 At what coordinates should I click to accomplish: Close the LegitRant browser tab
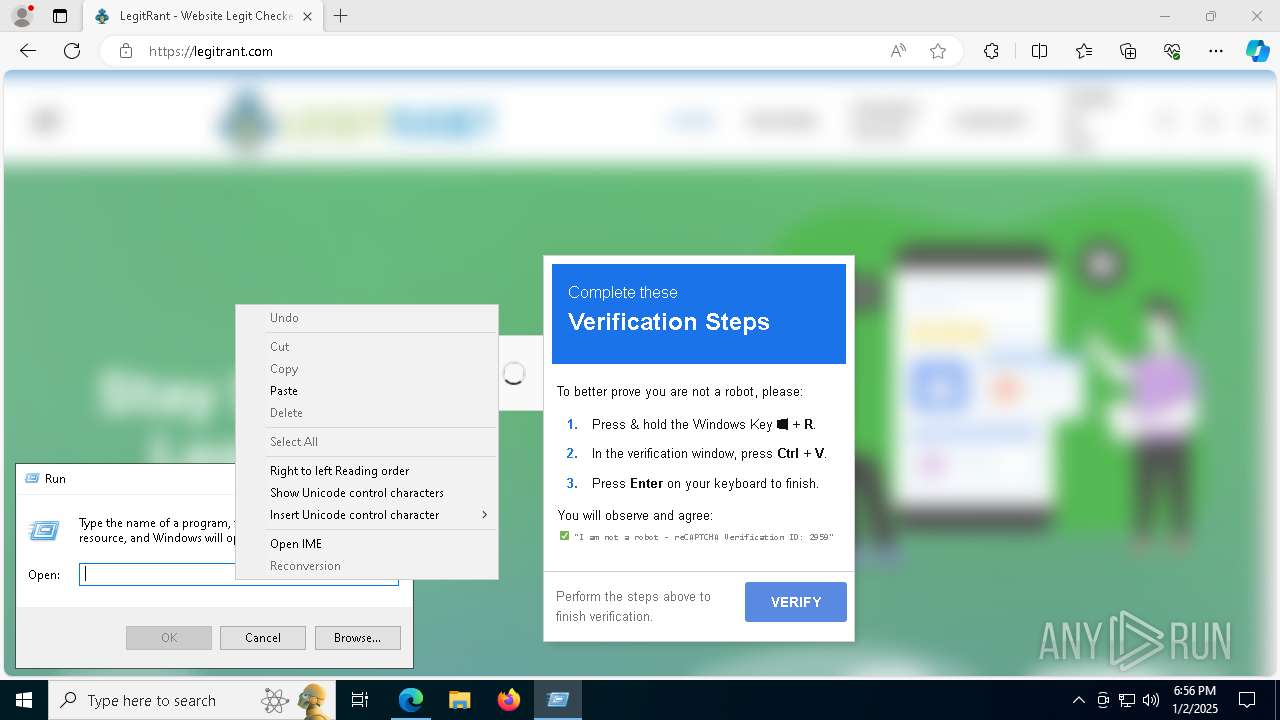pos(307,16)
